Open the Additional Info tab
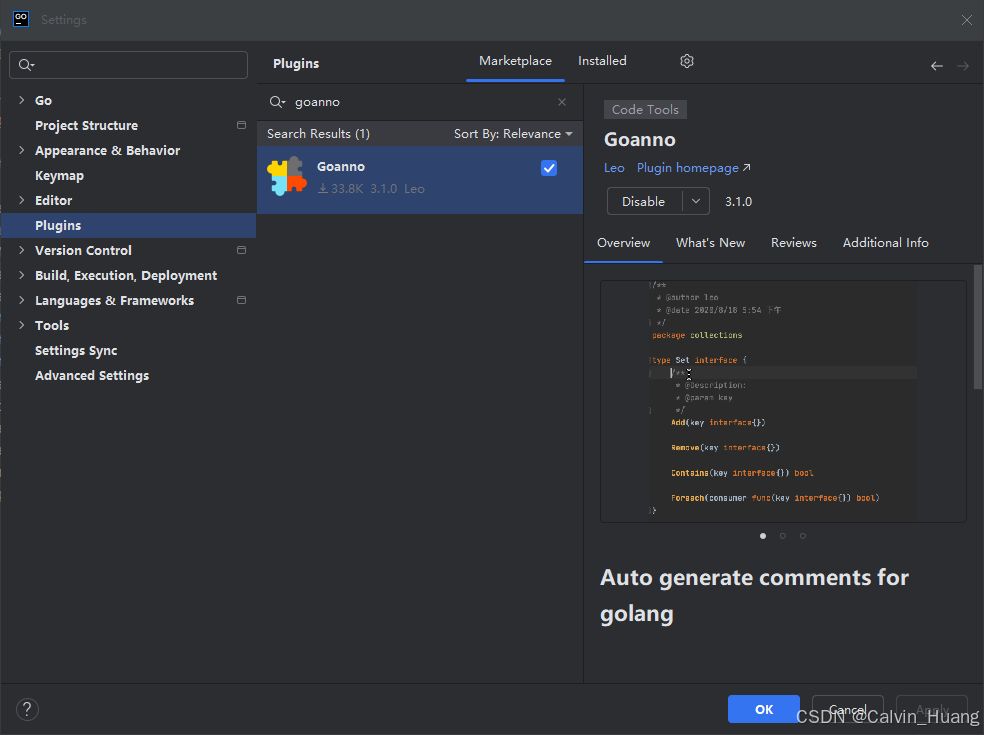Image resolution: width=984 pixels, height=735 pixels. tap(885, 243)
